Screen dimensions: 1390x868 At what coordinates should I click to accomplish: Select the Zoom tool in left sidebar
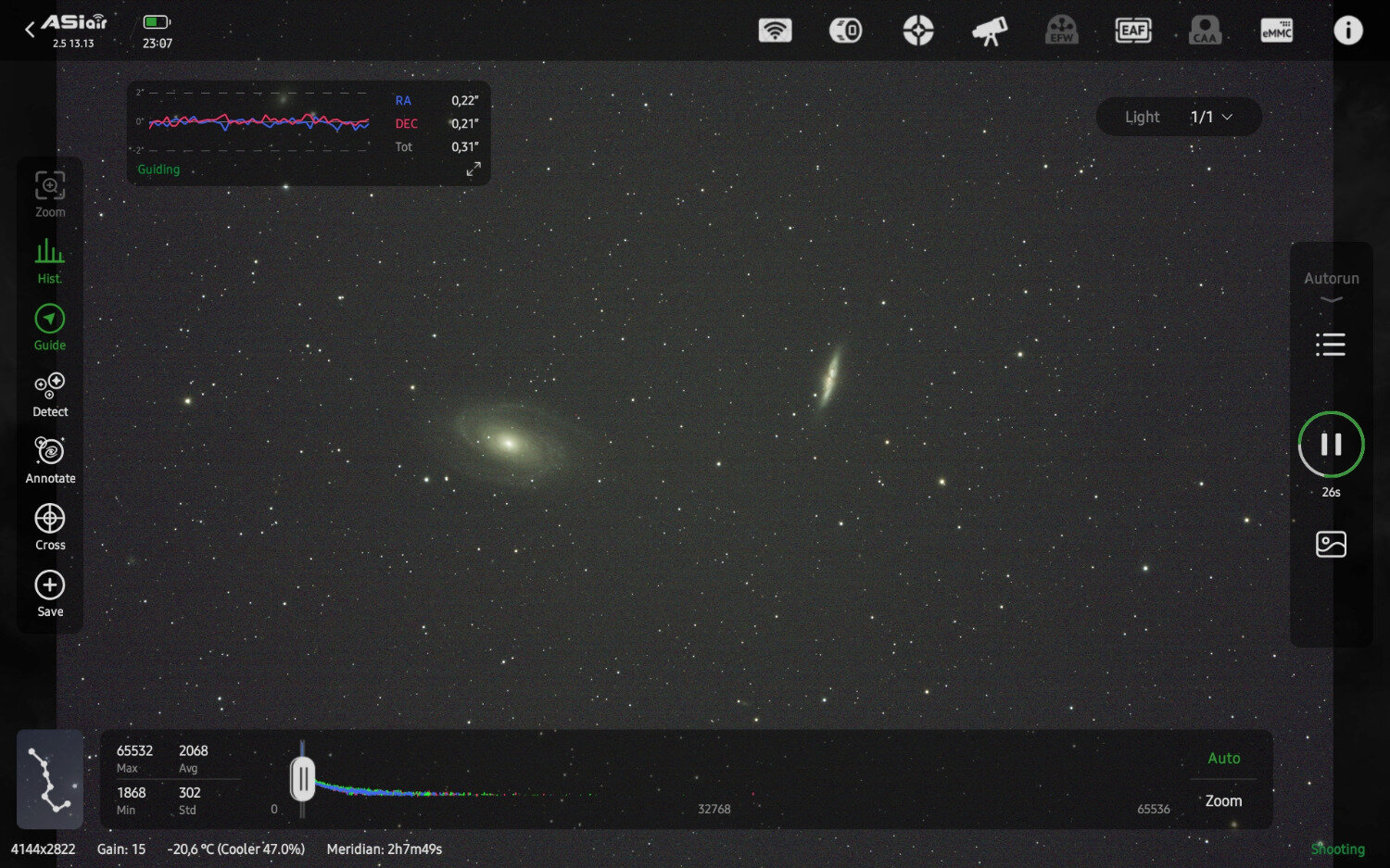[50, 194]
